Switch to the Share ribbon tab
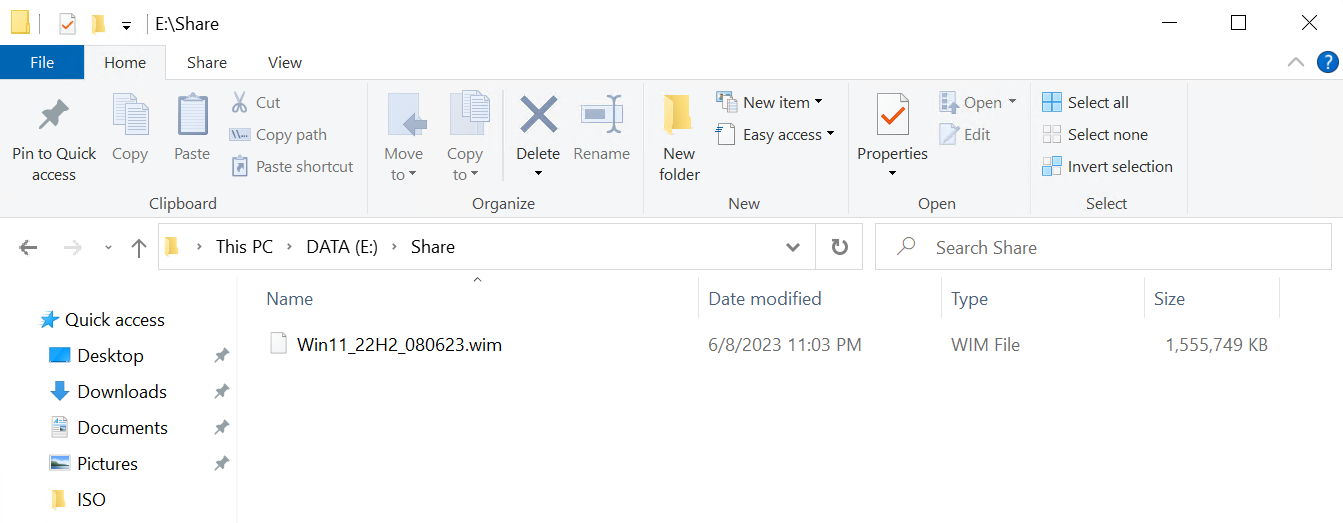Viewport: 1343px width, 523px height. [x=207, y=62]
